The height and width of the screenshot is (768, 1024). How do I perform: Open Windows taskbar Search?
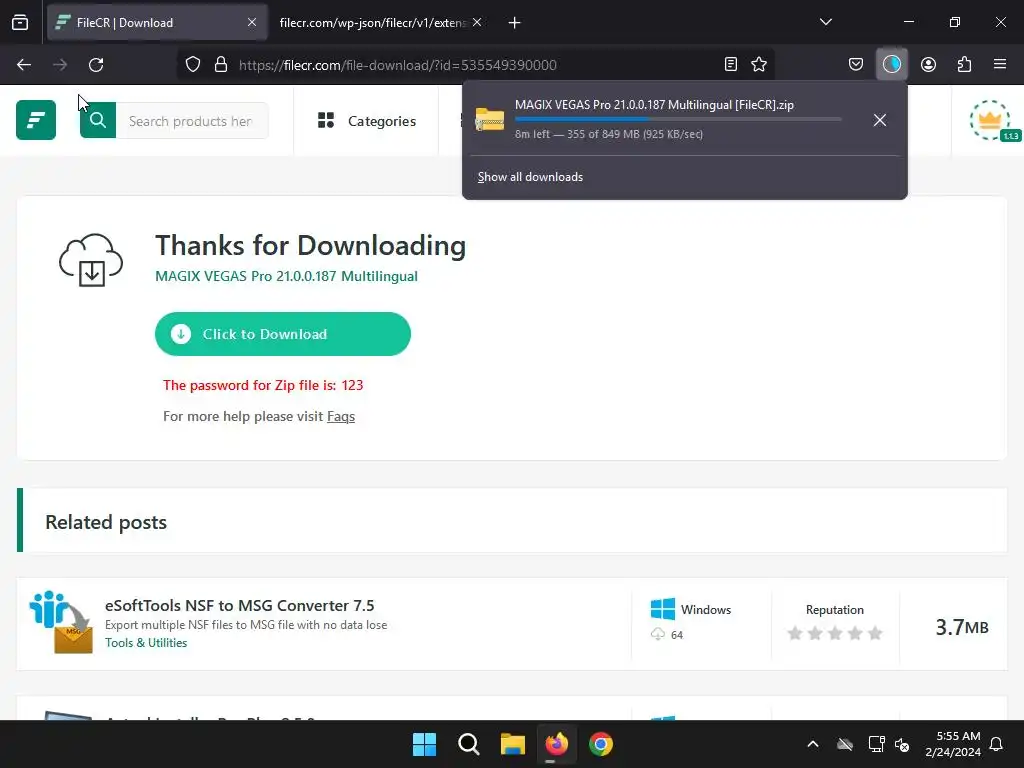coord(469,744)
